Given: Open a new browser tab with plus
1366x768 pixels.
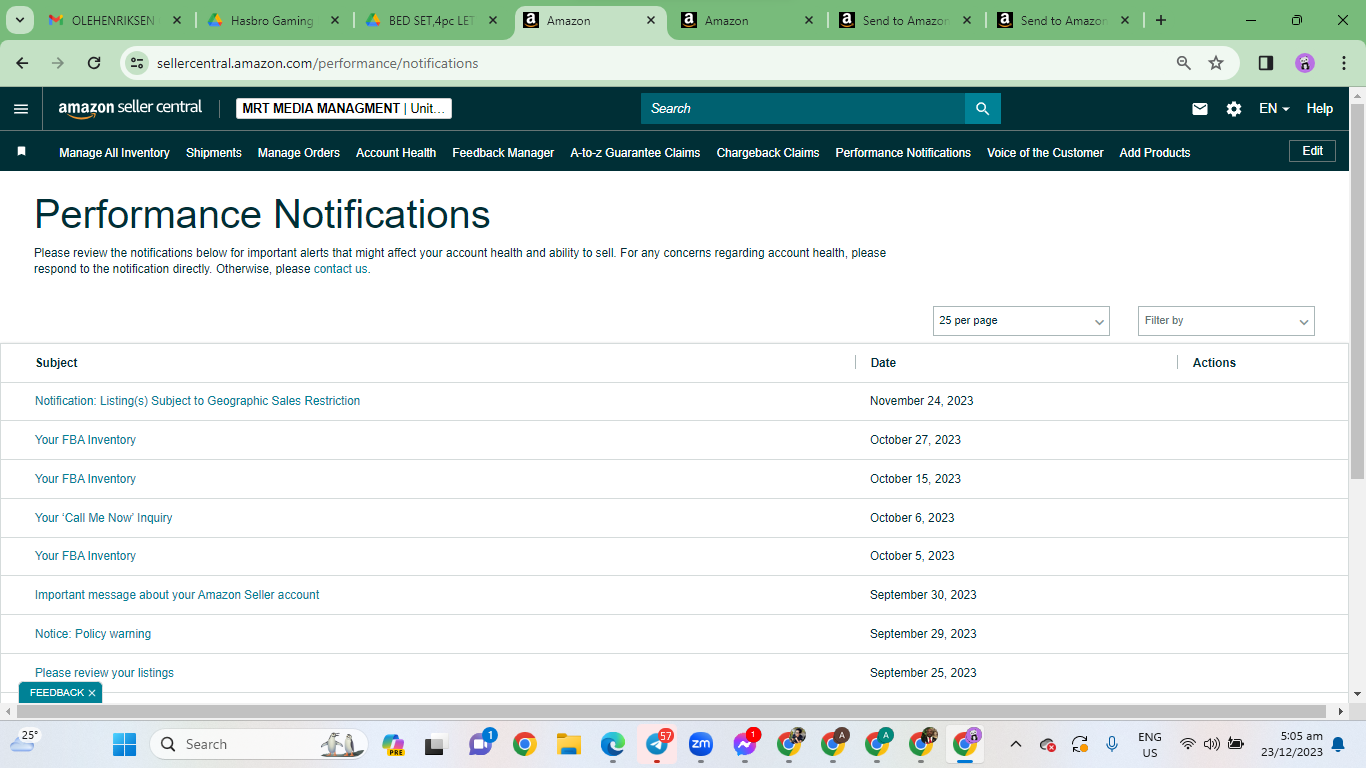Looking at the screenshot, I should 1161,20.
